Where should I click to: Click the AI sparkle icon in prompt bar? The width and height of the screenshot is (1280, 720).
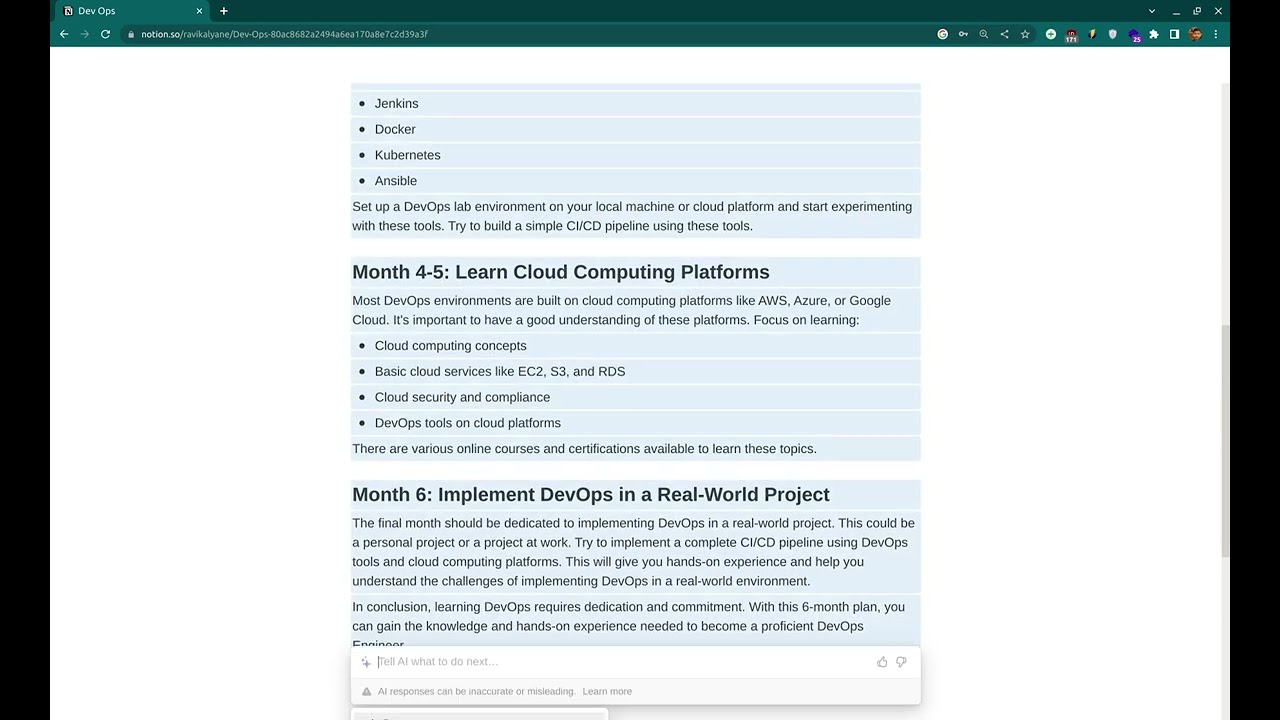click(x=366, y=662)
